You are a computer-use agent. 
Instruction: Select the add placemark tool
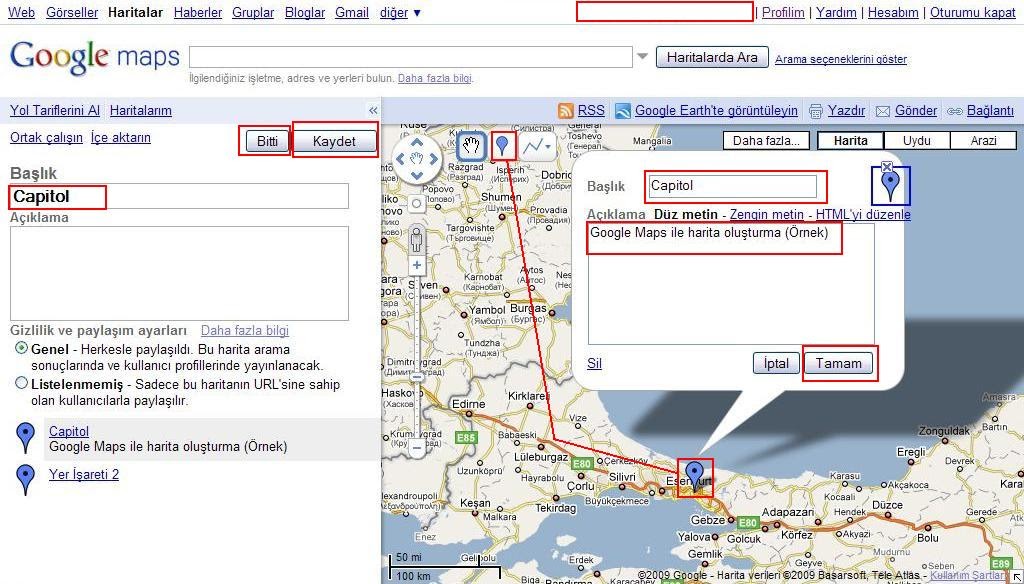(502, 146)
